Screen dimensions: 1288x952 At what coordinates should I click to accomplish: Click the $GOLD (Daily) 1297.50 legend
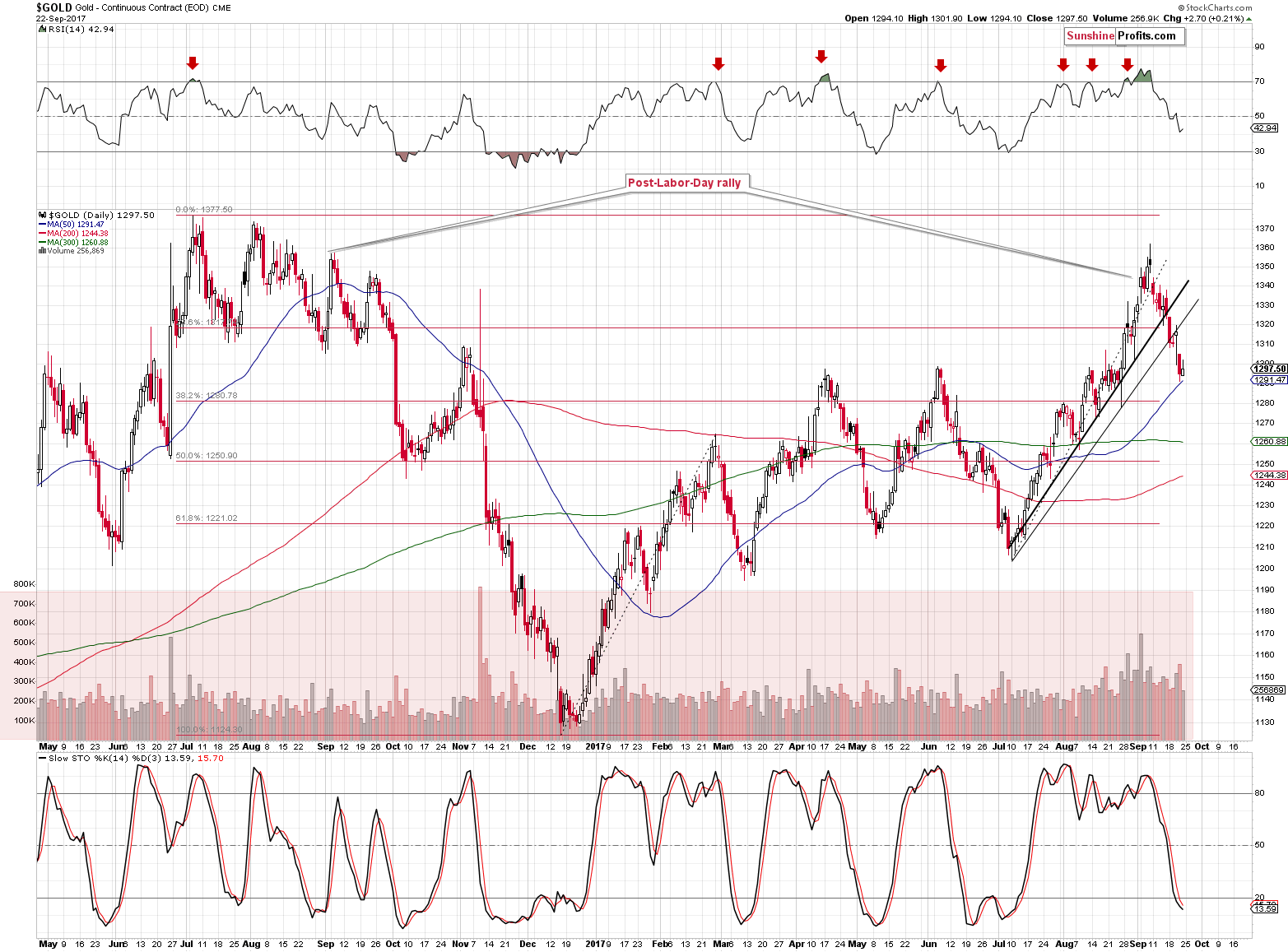pos(96,215)
